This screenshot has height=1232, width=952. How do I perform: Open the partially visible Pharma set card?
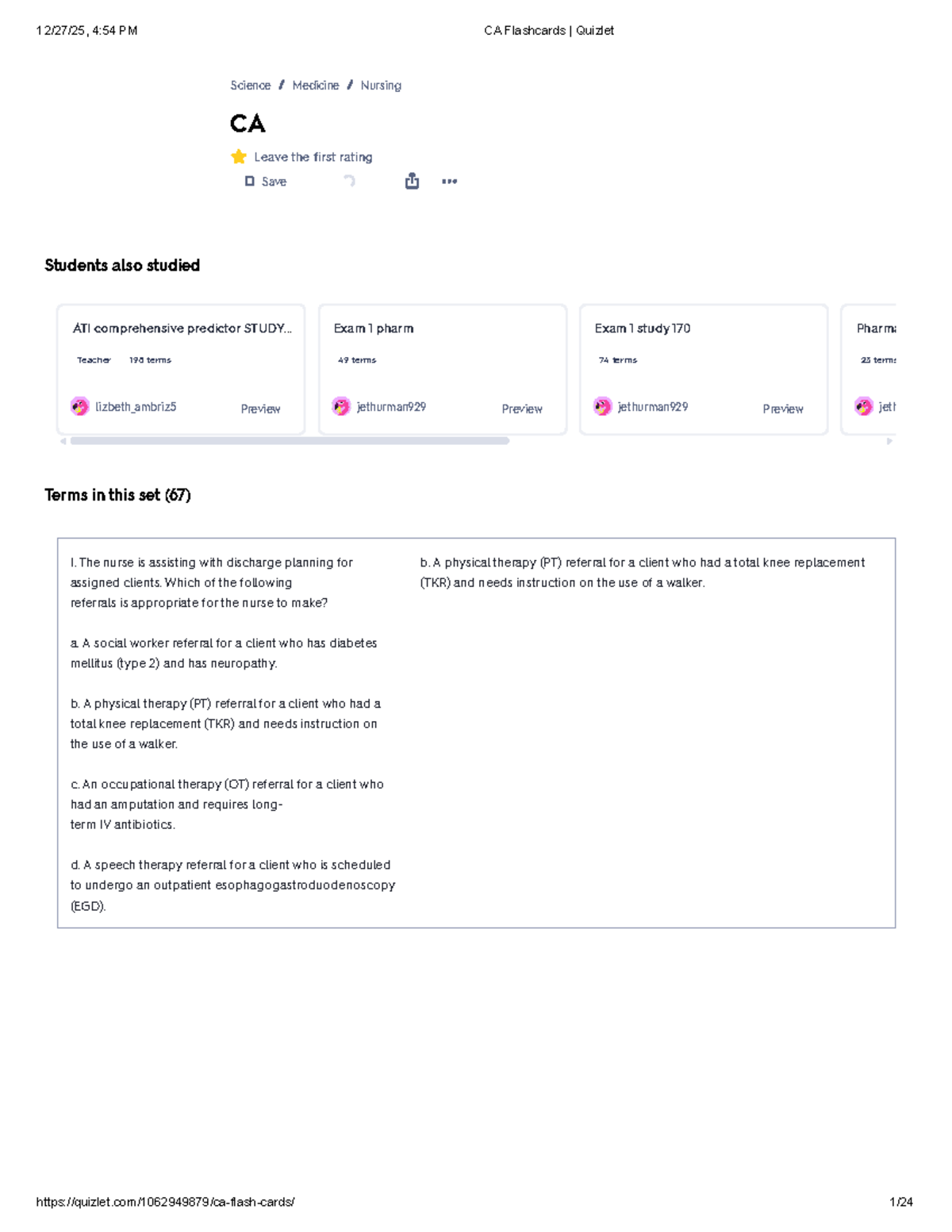click(x=869, y=370)
